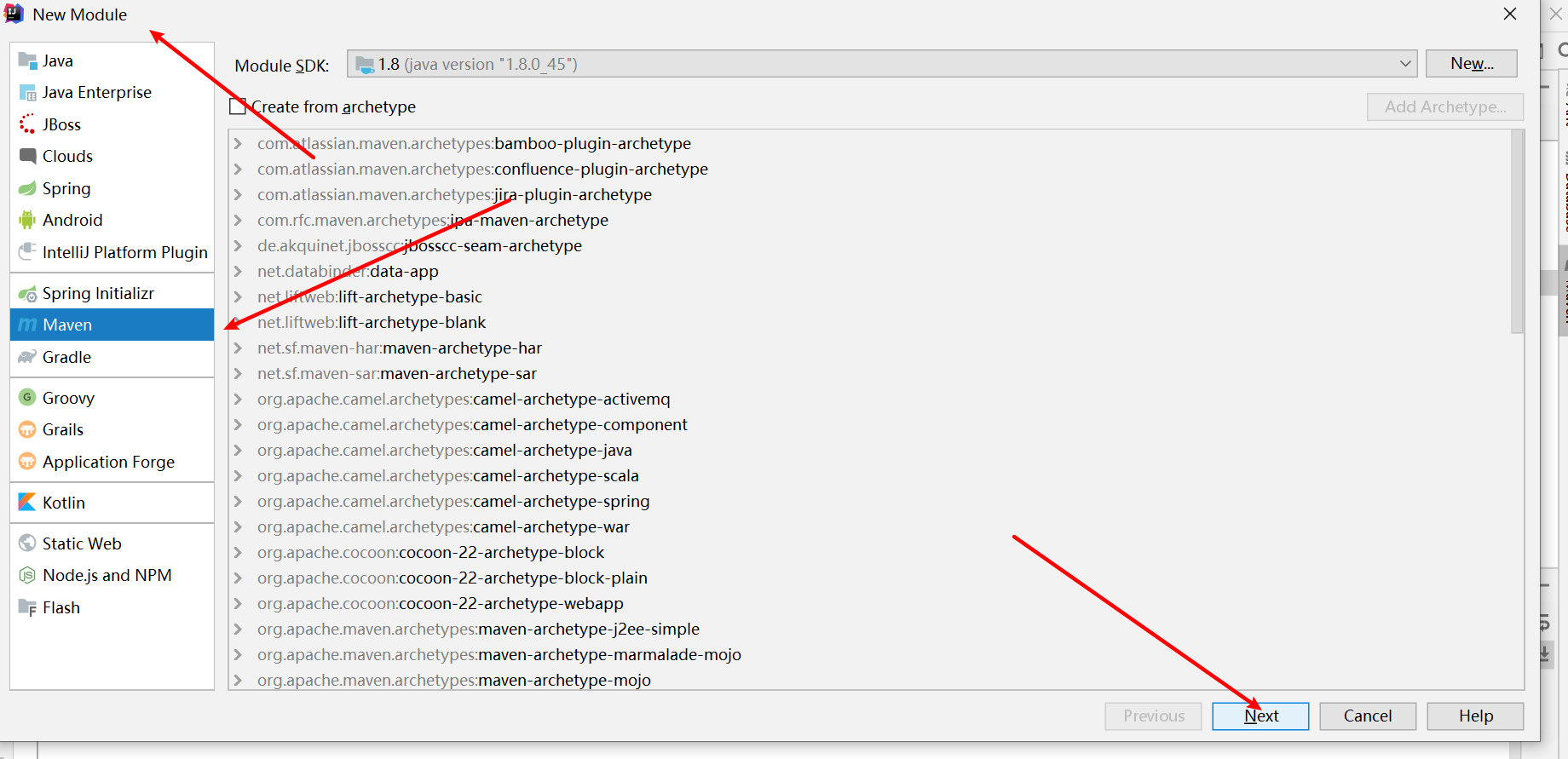Click the SDK folder icon in combo box
The height and width of the screenshot is (759, 1568).
tap(365, 64)
